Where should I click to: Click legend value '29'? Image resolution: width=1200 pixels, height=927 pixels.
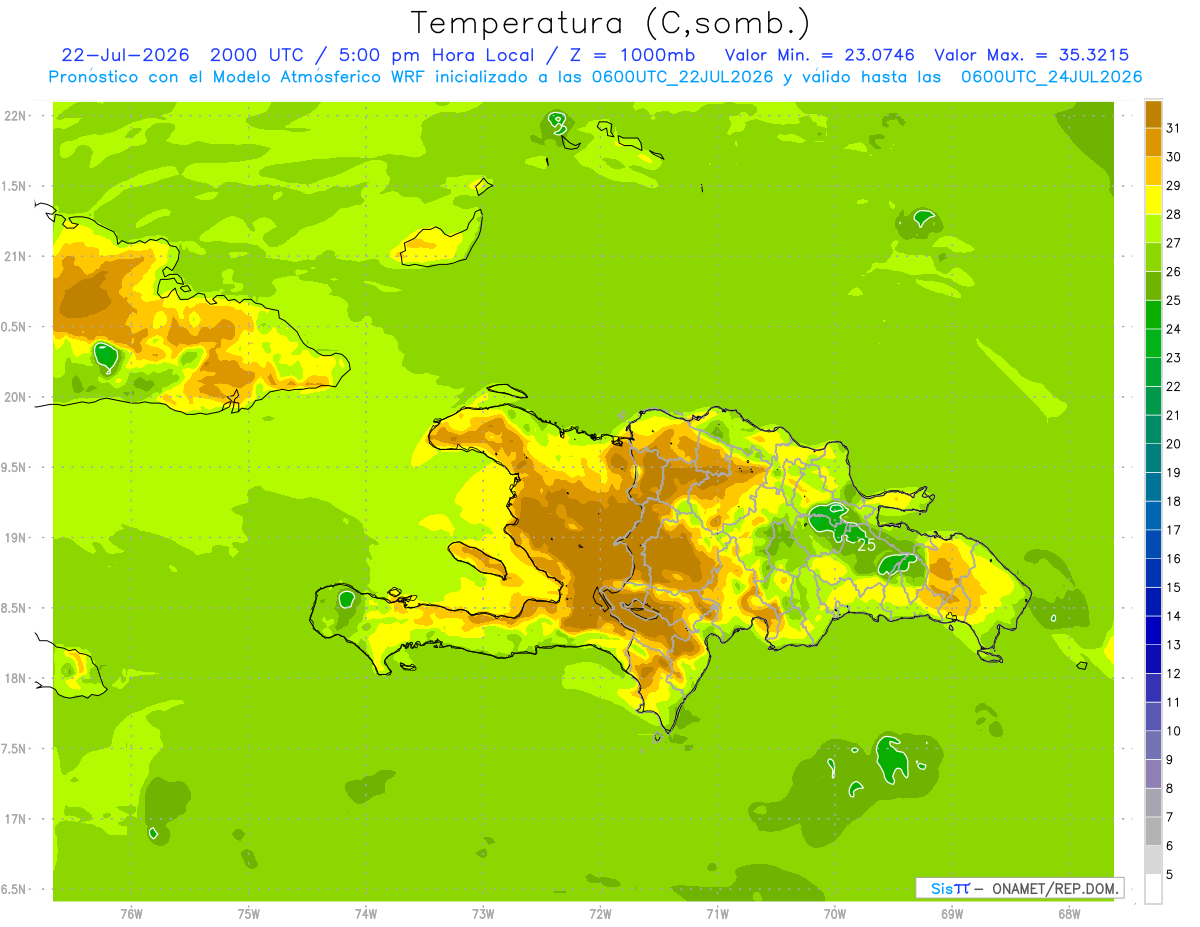pos(1174,185)
